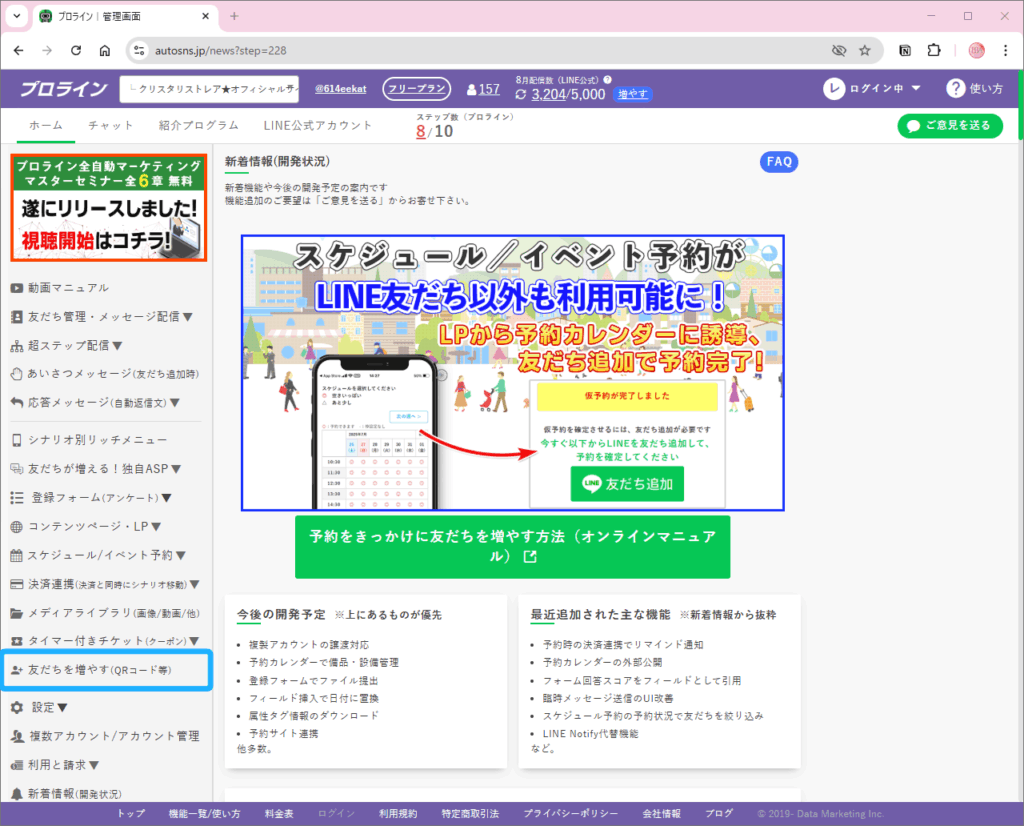Expand the 設定 gear menu
1024x826 pixels.
tap(39, 707)
